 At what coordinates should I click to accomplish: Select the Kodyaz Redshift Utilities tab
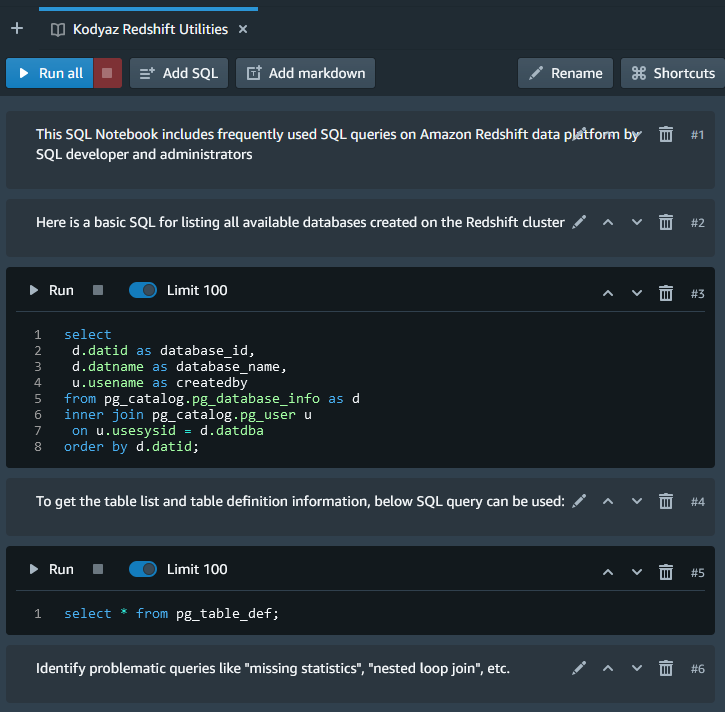[x=148, y=30]
